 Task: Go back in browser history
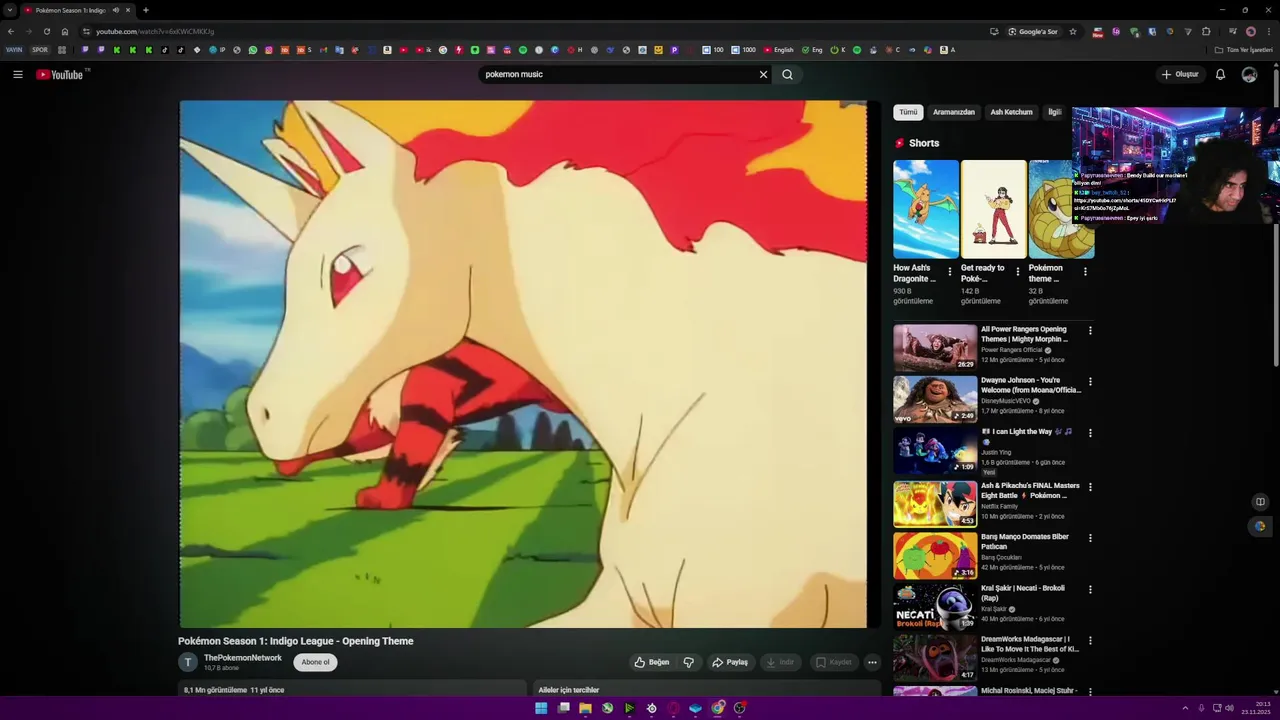(x=11, y=31)
